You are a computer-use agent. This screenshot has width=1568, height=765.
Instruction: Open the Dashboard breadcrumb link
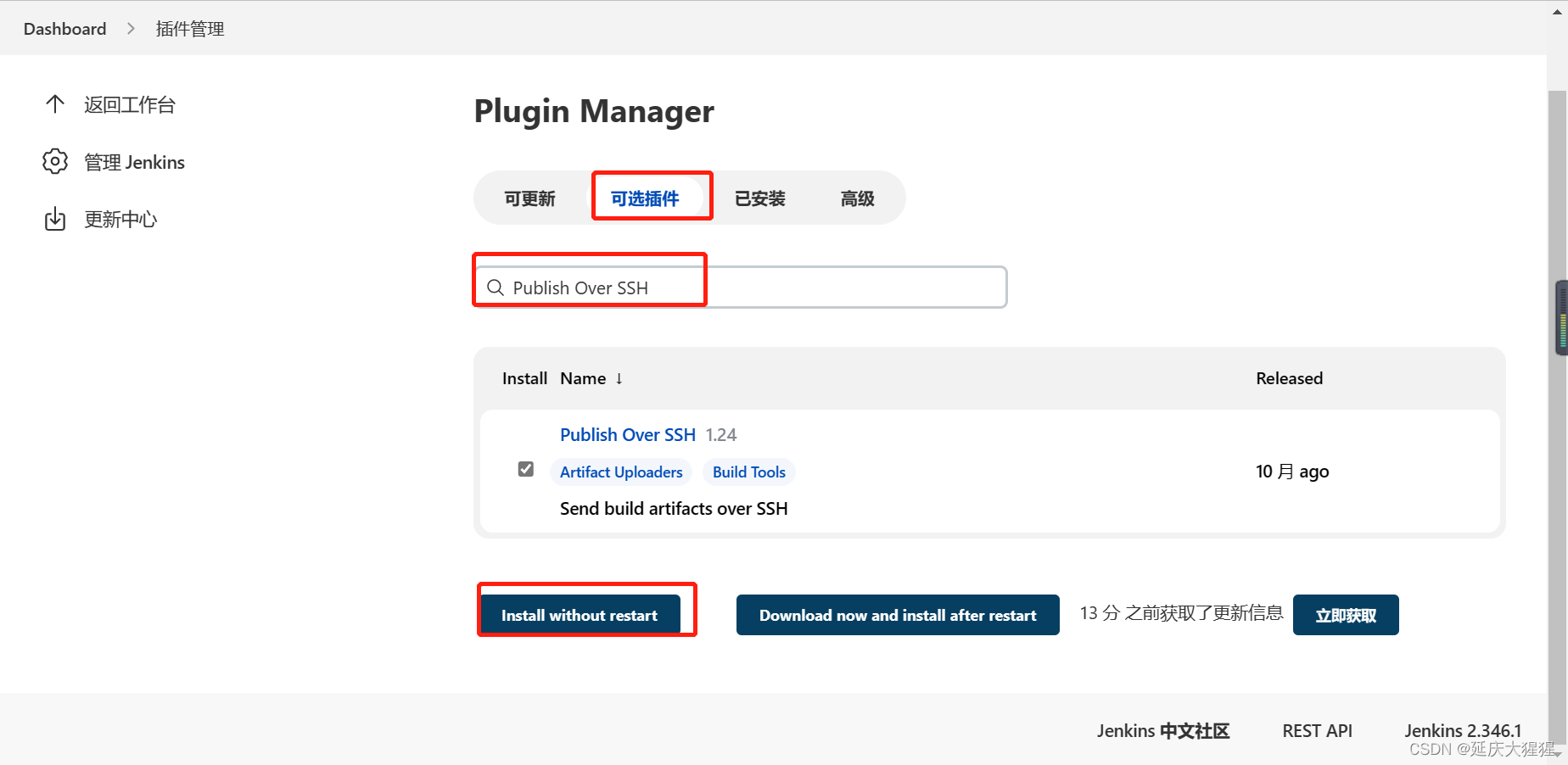pyautogui.click(x=65, y=29)
